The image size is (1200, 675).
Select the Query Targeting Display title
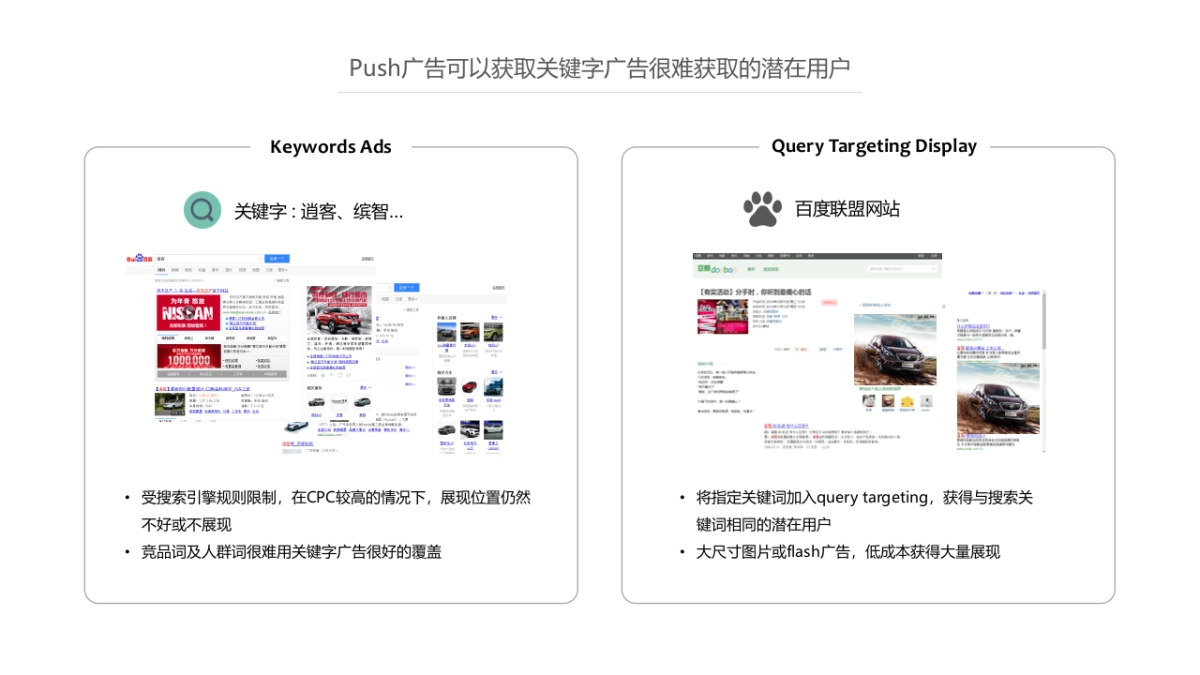coord(873,146)
